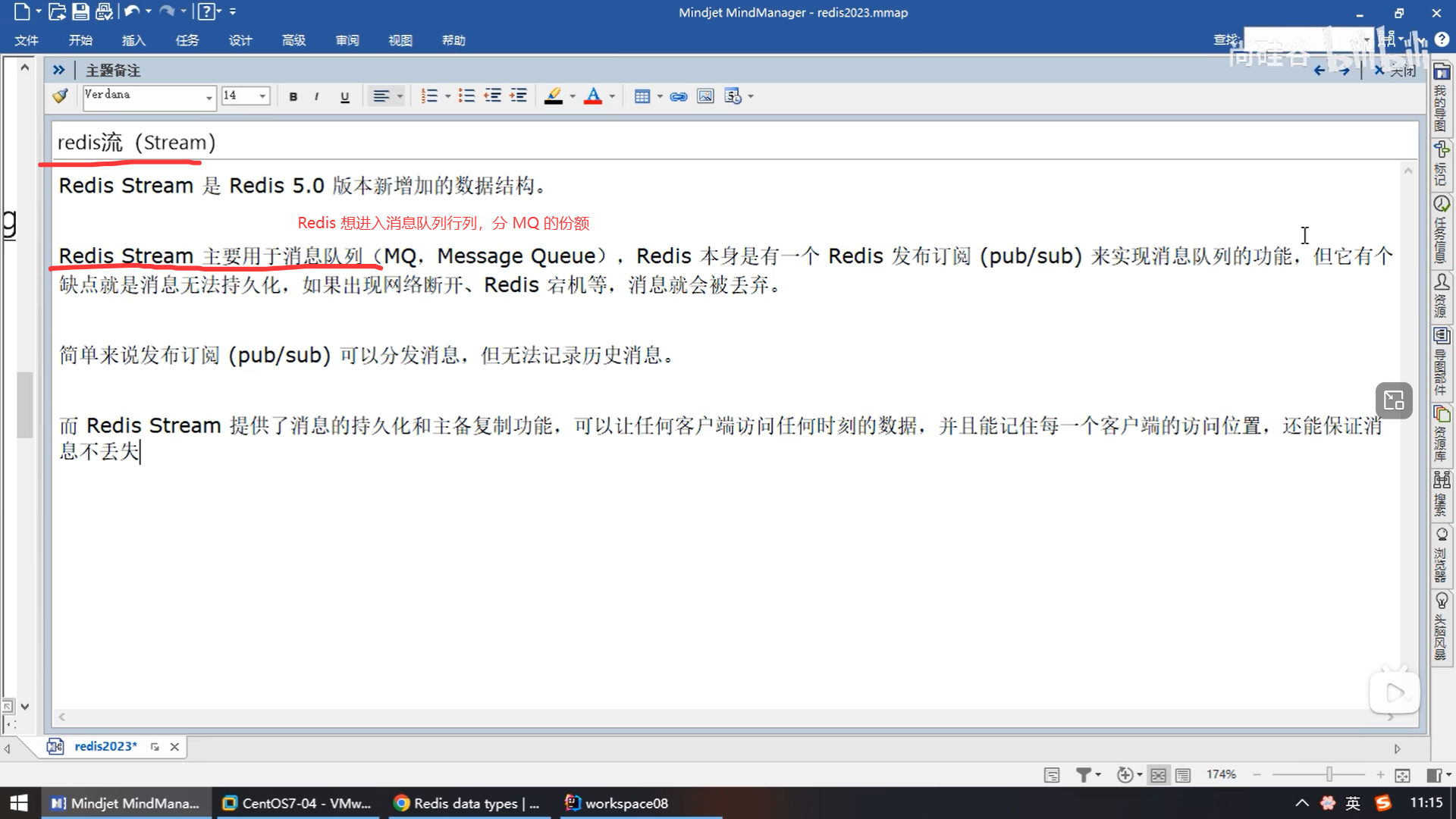Image resolution: width=1456 pixels, height=819 pixels.
Task: Insert a hyperlink with the link icon
Action: pyautogui.click(x=679, y=96)
